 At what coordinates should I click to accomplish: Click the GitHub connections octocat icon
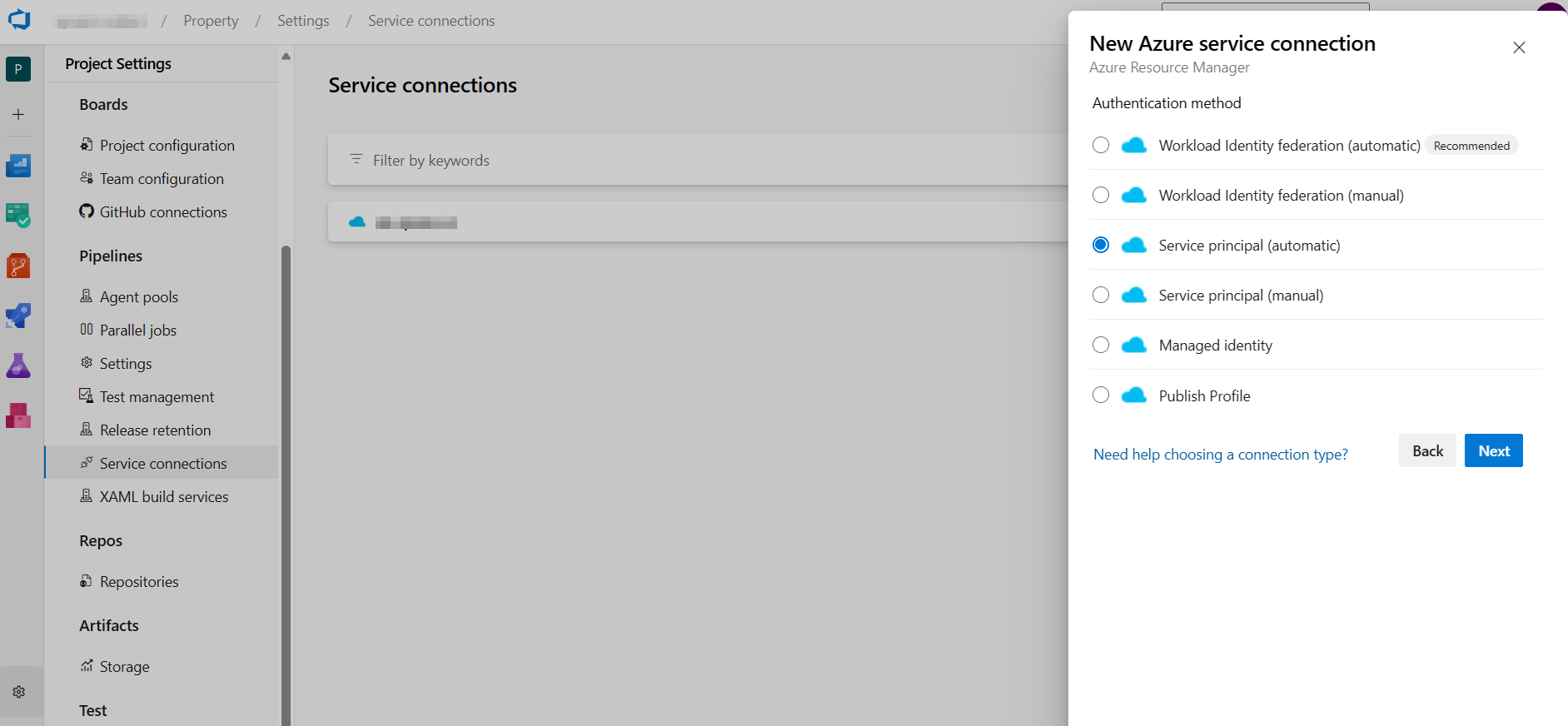(x=87, y=211)
